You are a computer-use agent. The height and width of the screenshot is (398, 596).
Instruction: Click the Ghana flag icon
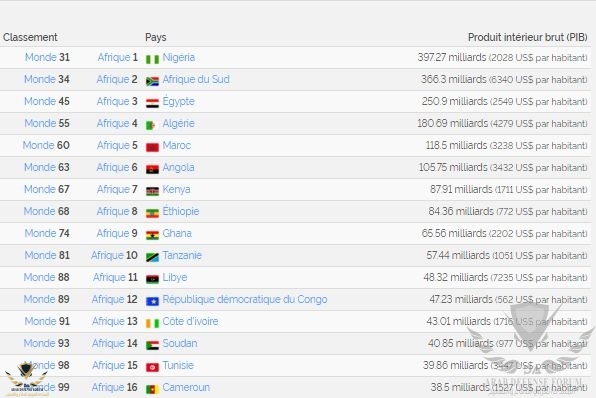point(152,235)
